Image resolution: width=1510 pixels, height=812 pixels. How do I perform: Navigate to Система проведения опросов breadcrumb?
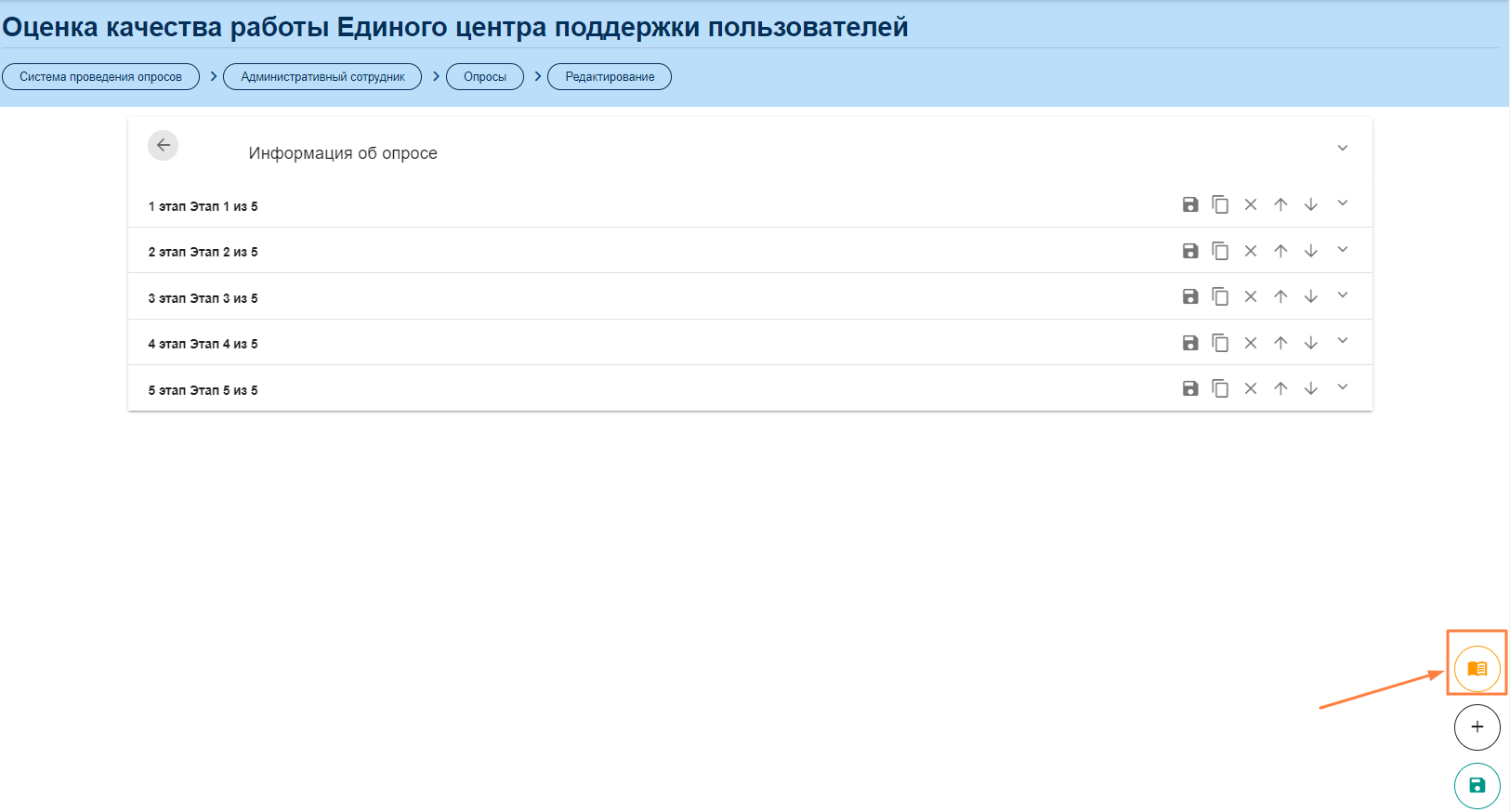click(100, 77)
